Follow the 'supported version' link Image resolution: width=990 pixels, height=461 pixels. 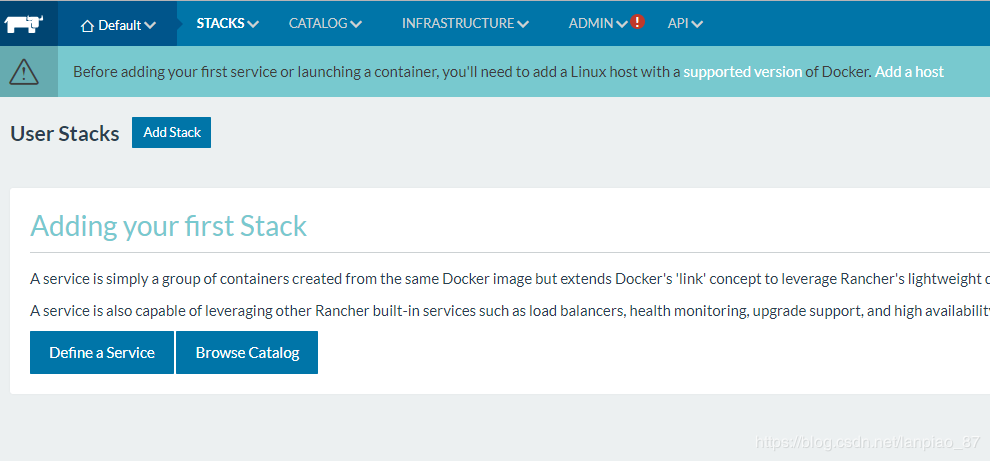(743, 72)
